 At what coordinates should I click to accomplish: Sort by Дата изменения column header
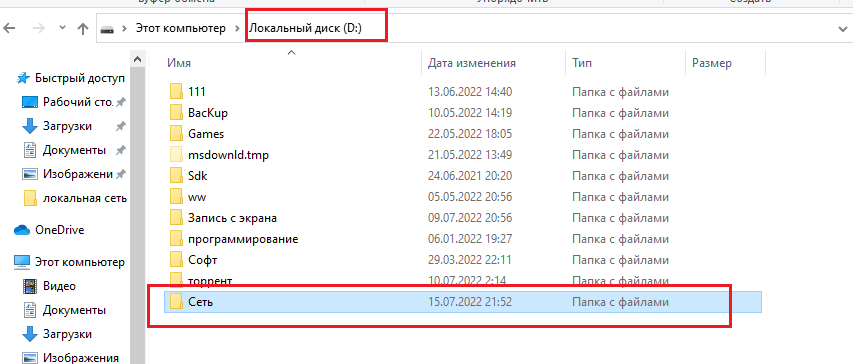coord(472,63)
